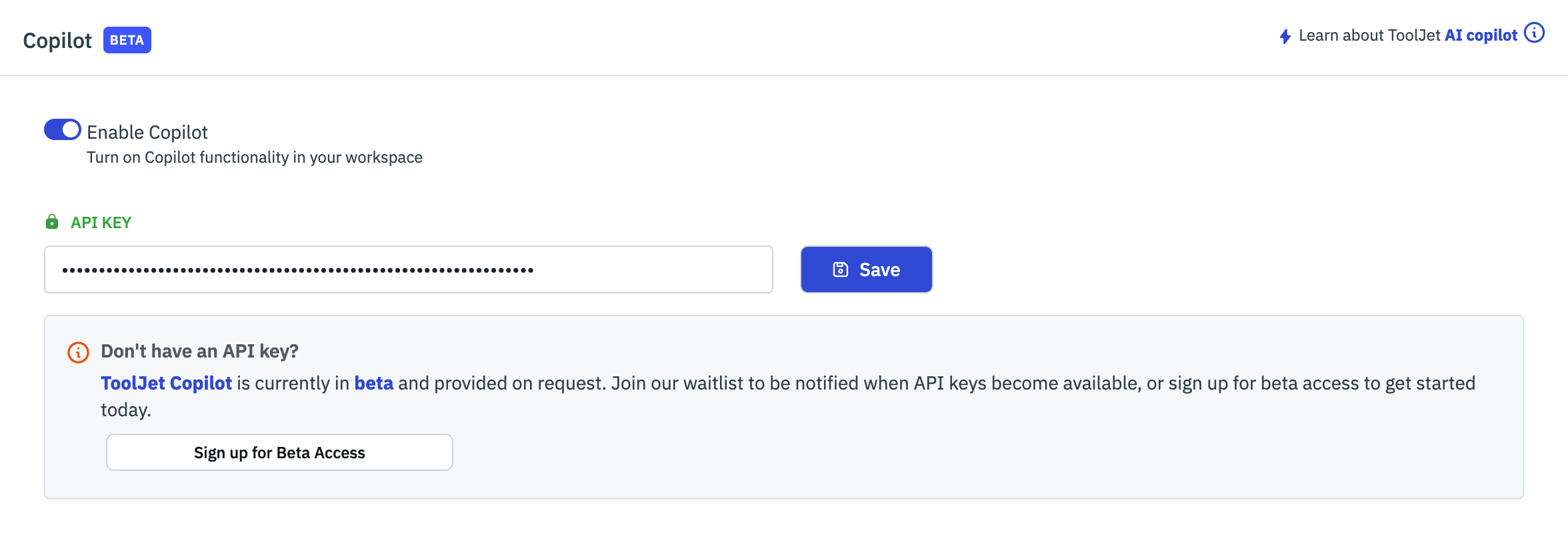Click the lightning bolt icon
The height and width of the screenshot is (551, 1568).
click(x=1285, y=36)
